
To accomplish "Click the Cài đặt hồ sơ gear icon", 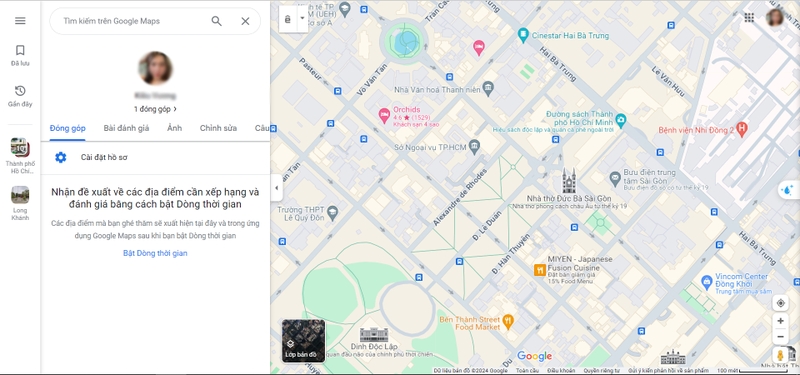I will pos(61,157).
